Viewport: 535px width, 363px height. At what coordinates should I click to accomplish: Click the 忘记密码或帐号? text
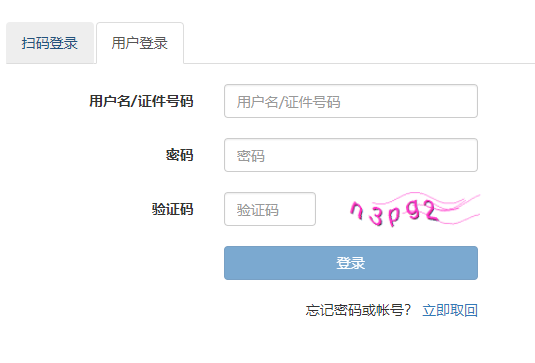pyautogui.click(x=358, y=310)
